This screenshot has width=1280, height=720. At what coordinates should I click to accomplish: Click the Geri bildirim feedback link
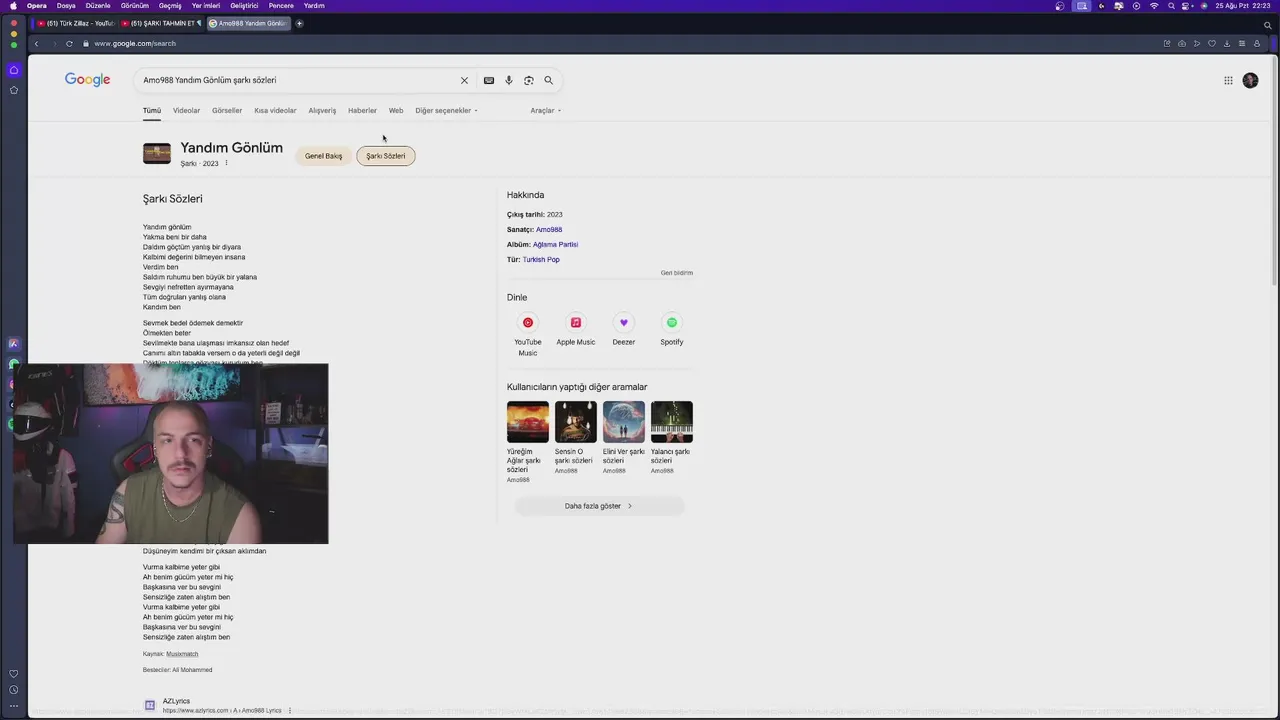point(676,273)
